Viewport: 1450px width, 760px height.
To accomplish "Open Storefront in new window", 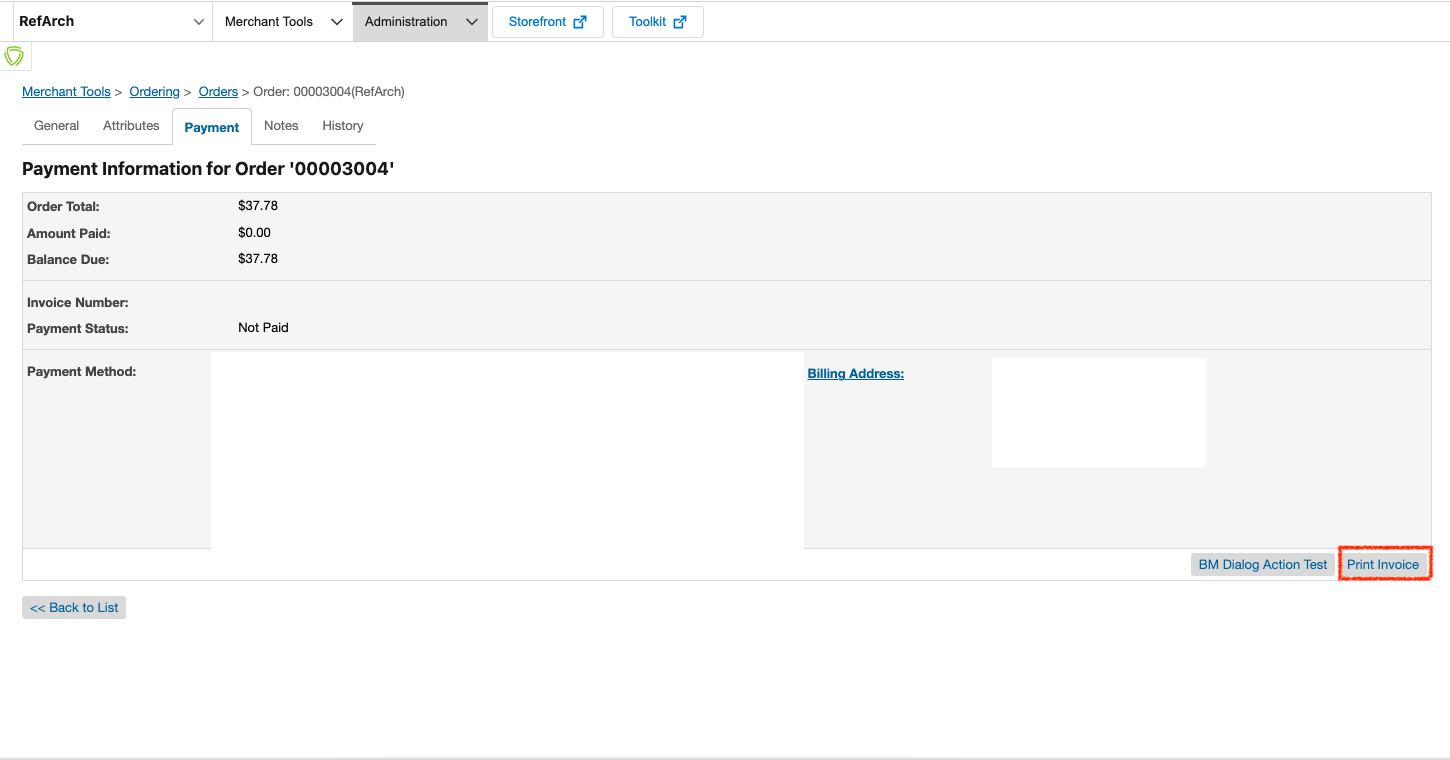I will pyautogui.click(x=548, y=22).
